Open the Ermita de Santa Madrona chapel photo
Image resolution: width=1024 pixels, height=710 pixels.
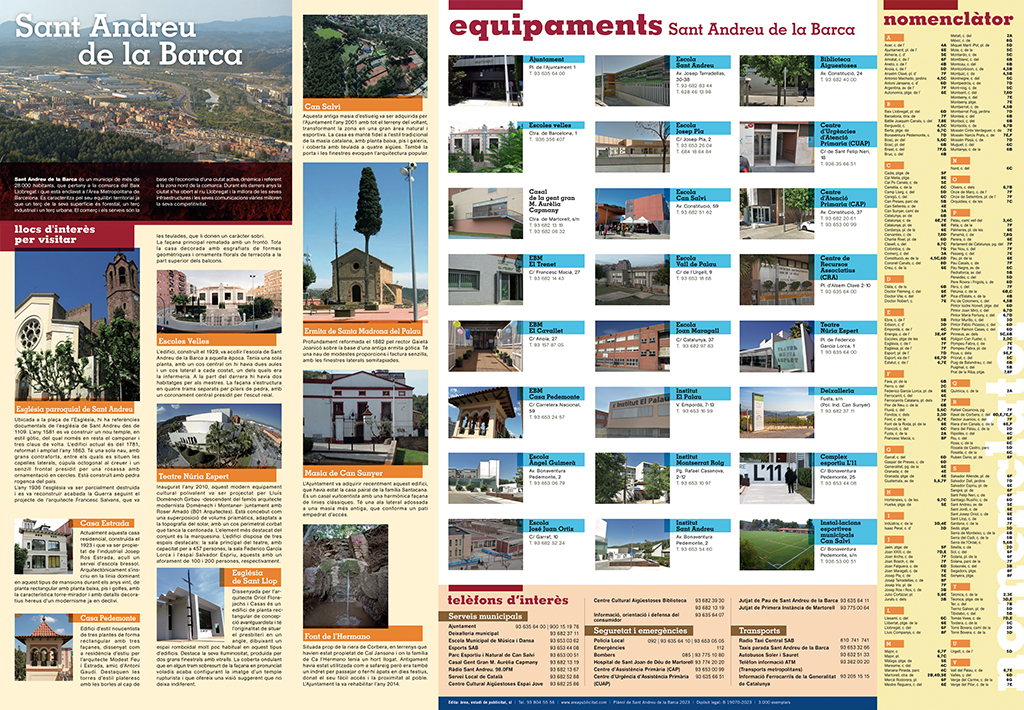point(366,242)
